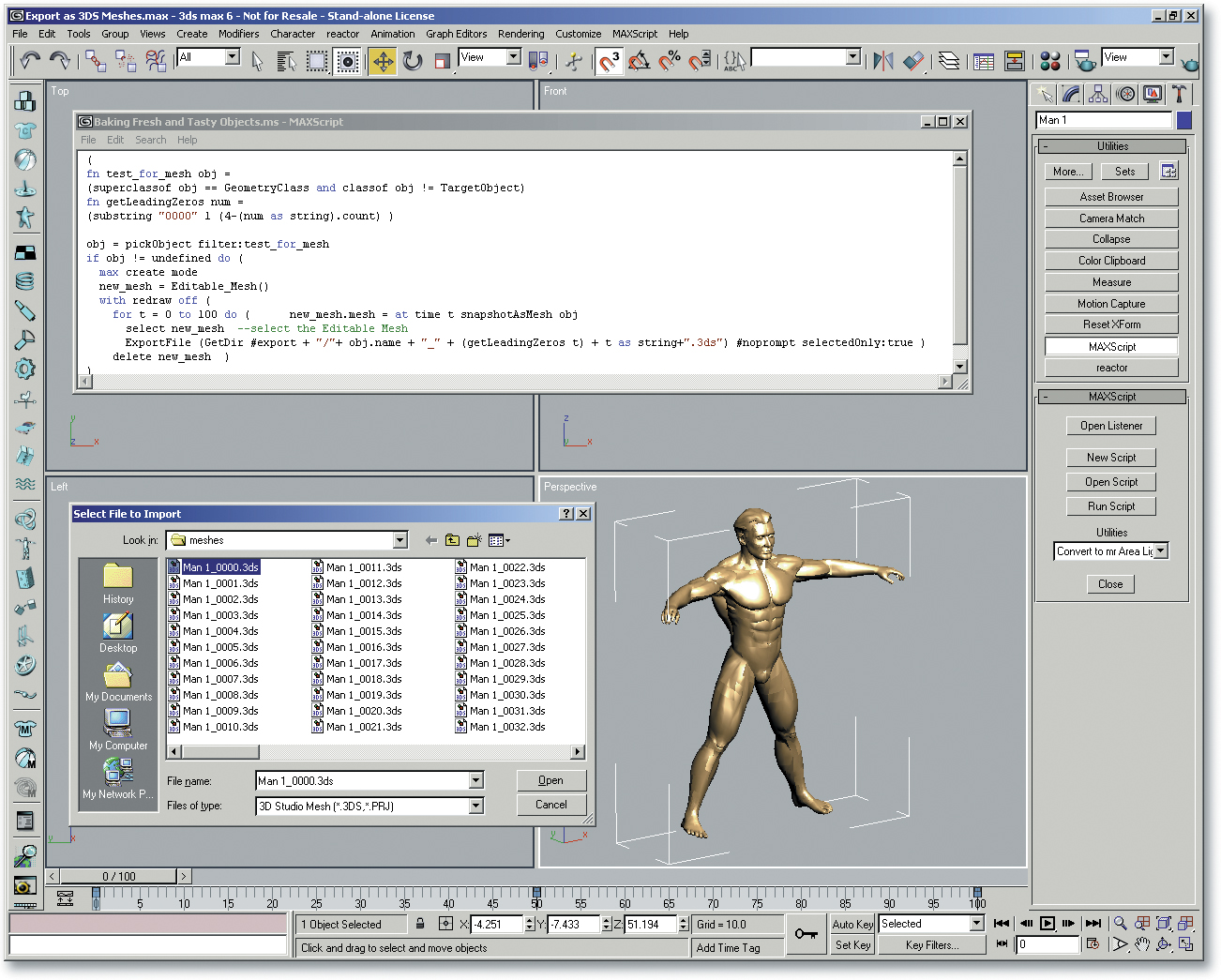The height and width of the screenshot is (980, 1221).
Task: Open the Convert to mr Area Lights dropdown
Action: [1161, 551]
